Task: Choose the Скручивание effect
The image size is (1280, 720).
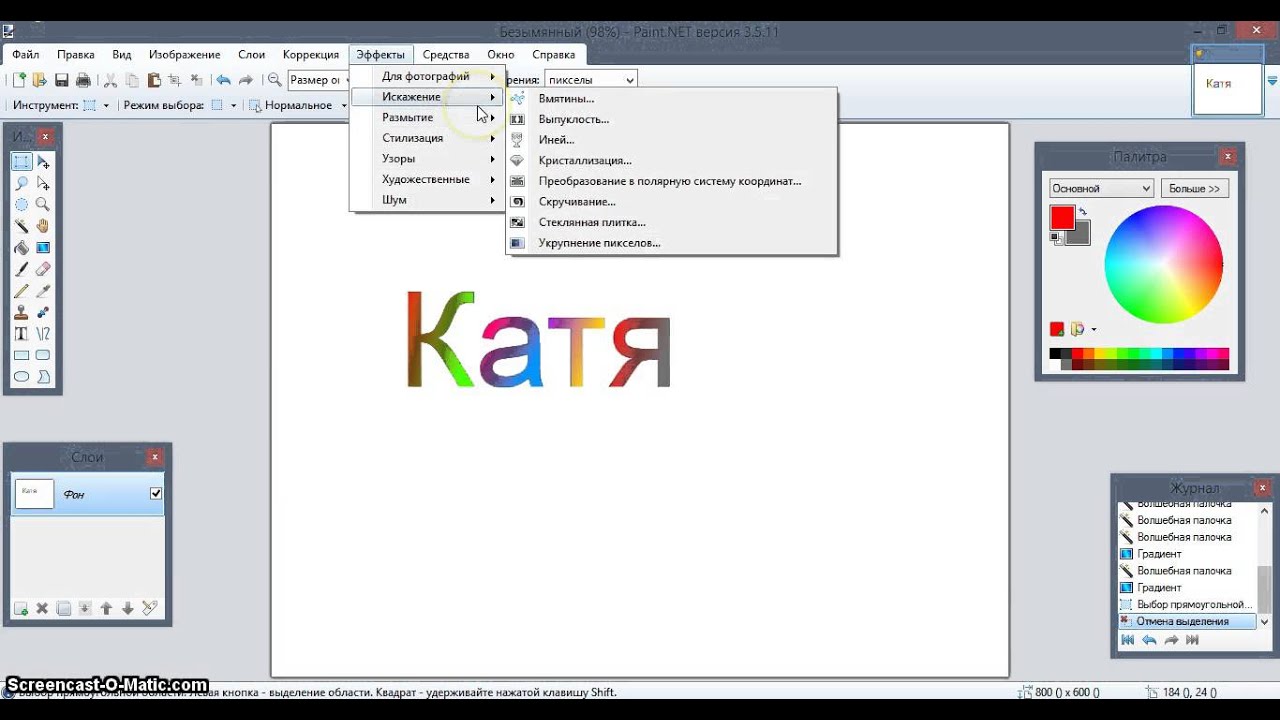Action: [672, 201]
